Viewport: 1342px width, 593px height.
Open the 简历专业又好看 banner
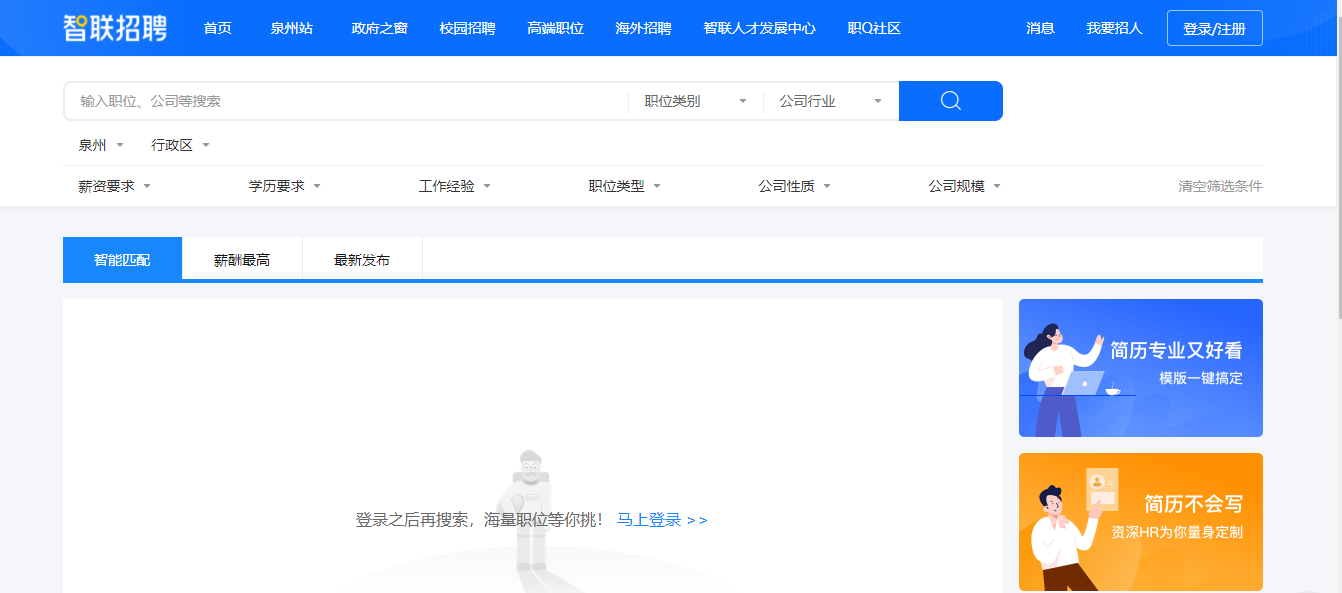pos(1141,368)
